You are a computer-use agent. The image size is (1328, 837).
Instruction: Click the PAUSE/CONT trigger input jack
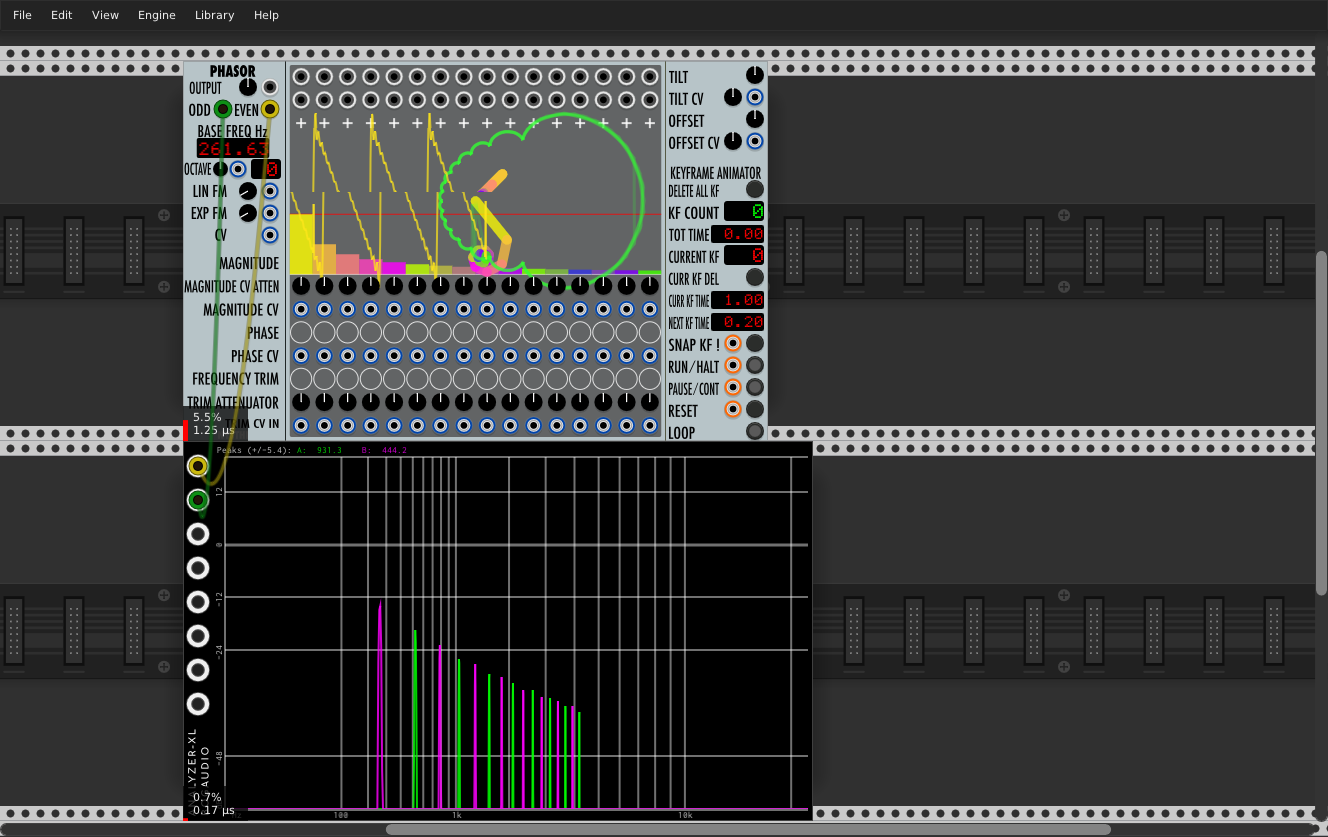733,387
